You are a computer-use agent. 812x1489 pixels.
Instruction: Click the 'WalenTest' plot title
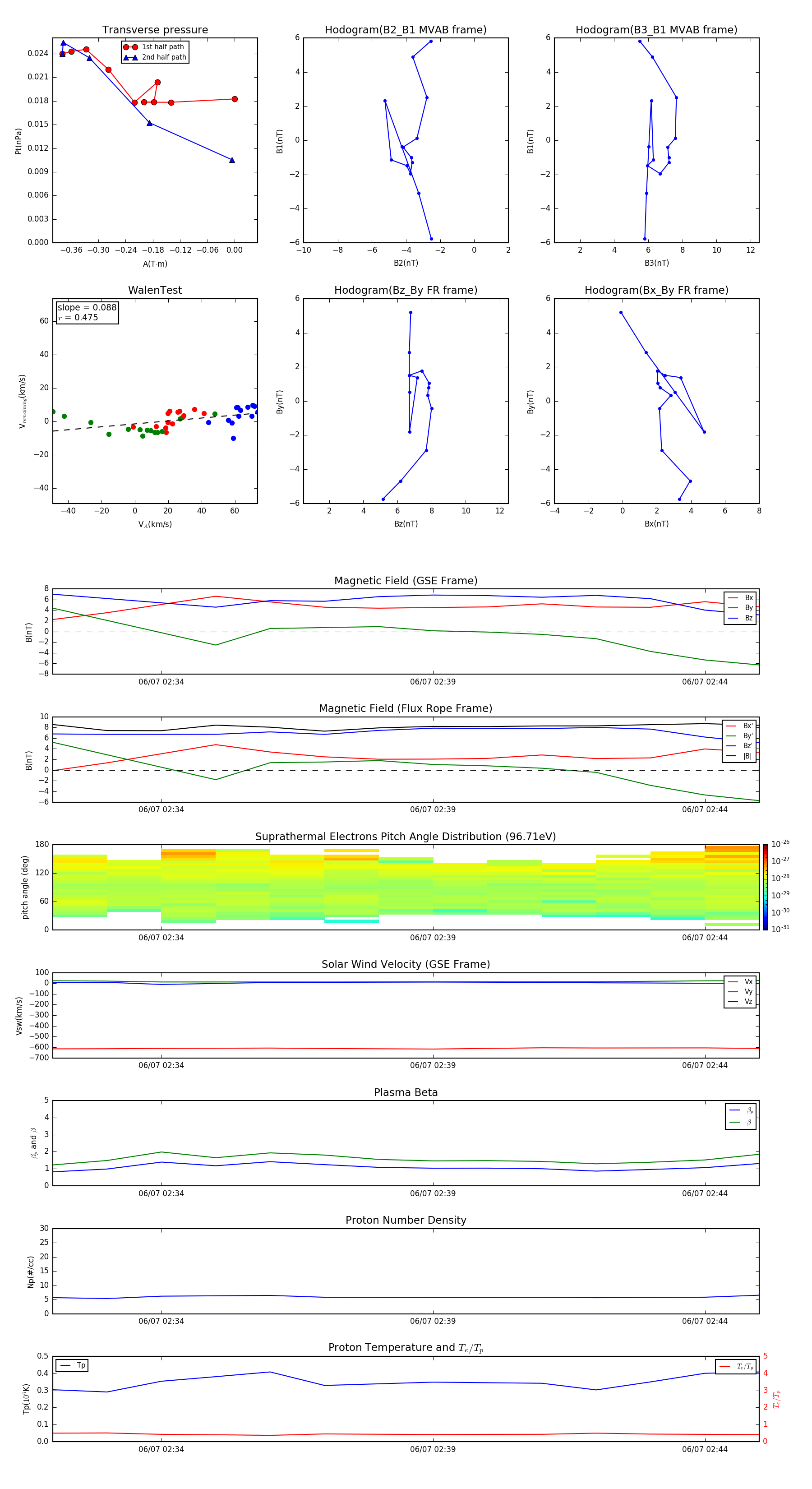coord(155,290)
